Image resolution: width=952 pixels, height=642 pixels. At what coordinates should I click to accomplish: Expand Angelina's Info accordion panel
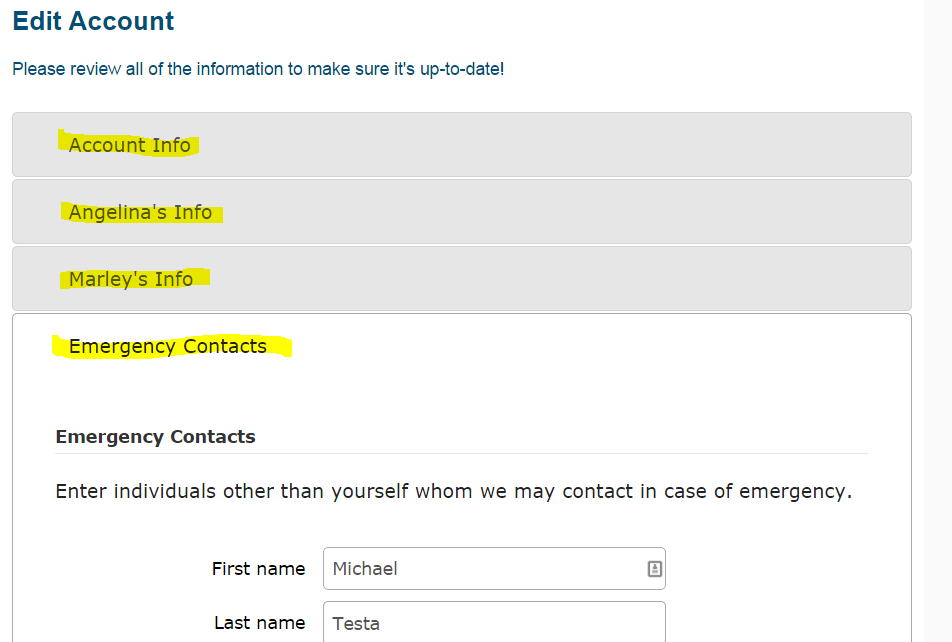pos(140,212)
